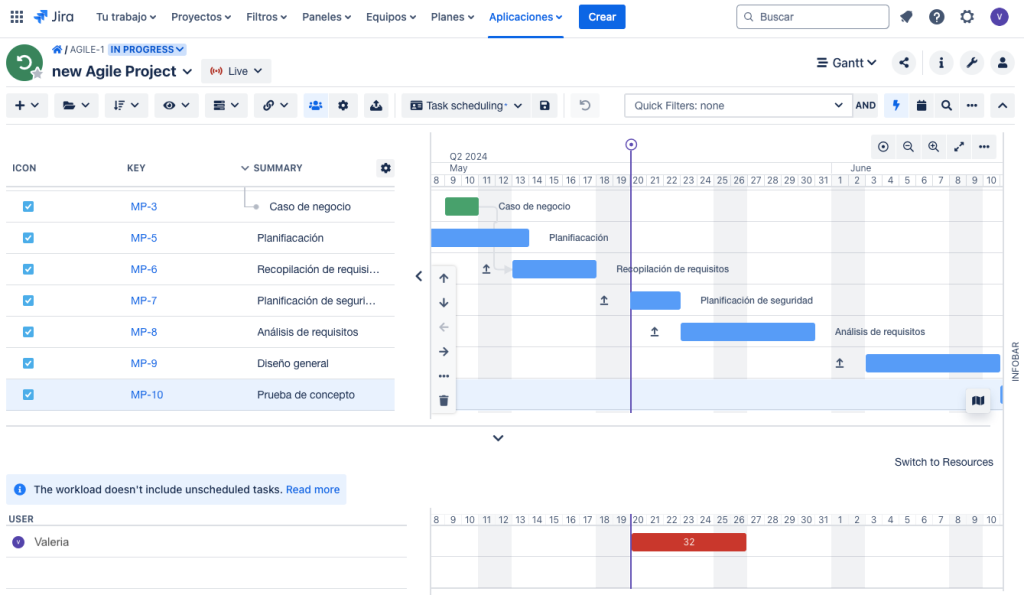Image resolution: width=1024 pixels, height=595 pixels.
Task: Open the Quick Filters dropdown
Action: point(738,105)
